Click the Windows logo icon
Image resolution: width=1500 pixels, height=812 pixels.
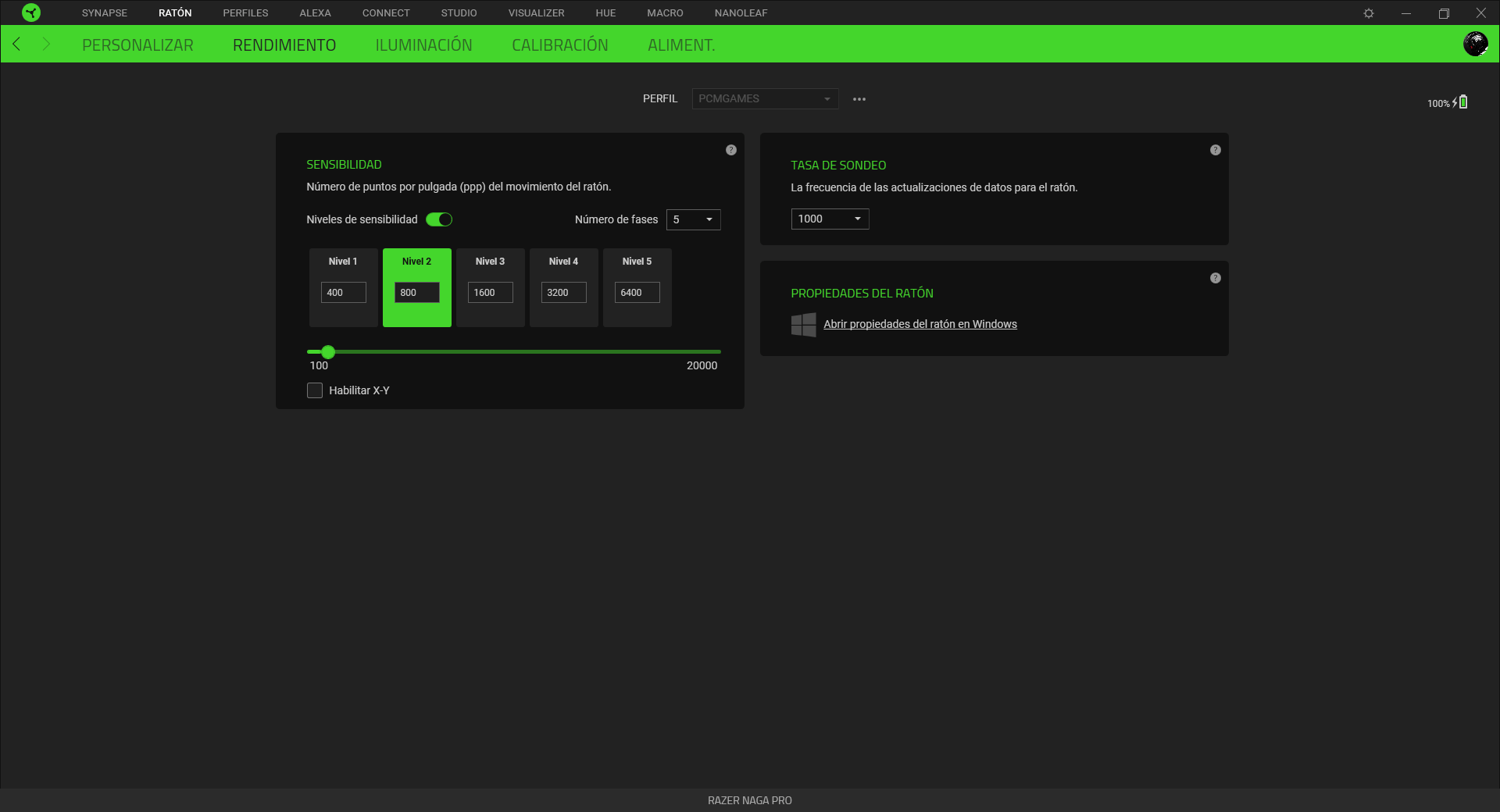pyautogui.click(x=803, y=325)
